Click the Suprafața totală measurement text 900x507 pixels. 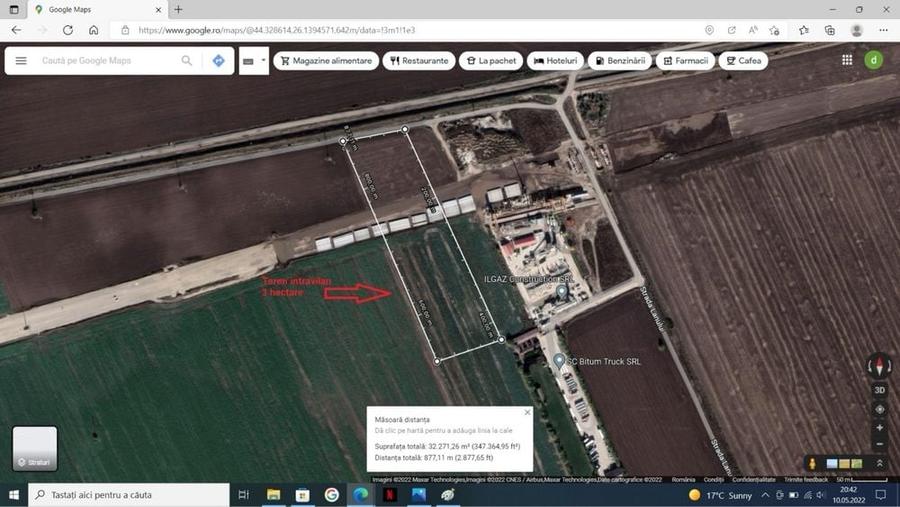coord(447,446)
